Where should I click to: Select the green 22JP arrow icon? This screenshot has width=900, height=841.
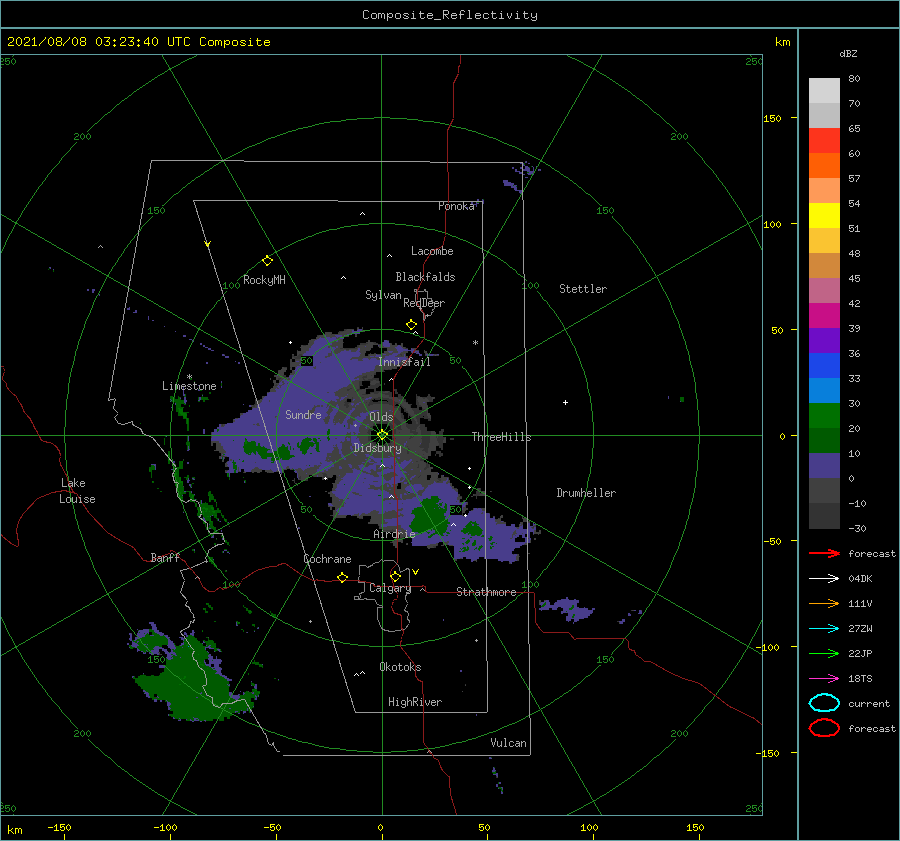[824, 653]
